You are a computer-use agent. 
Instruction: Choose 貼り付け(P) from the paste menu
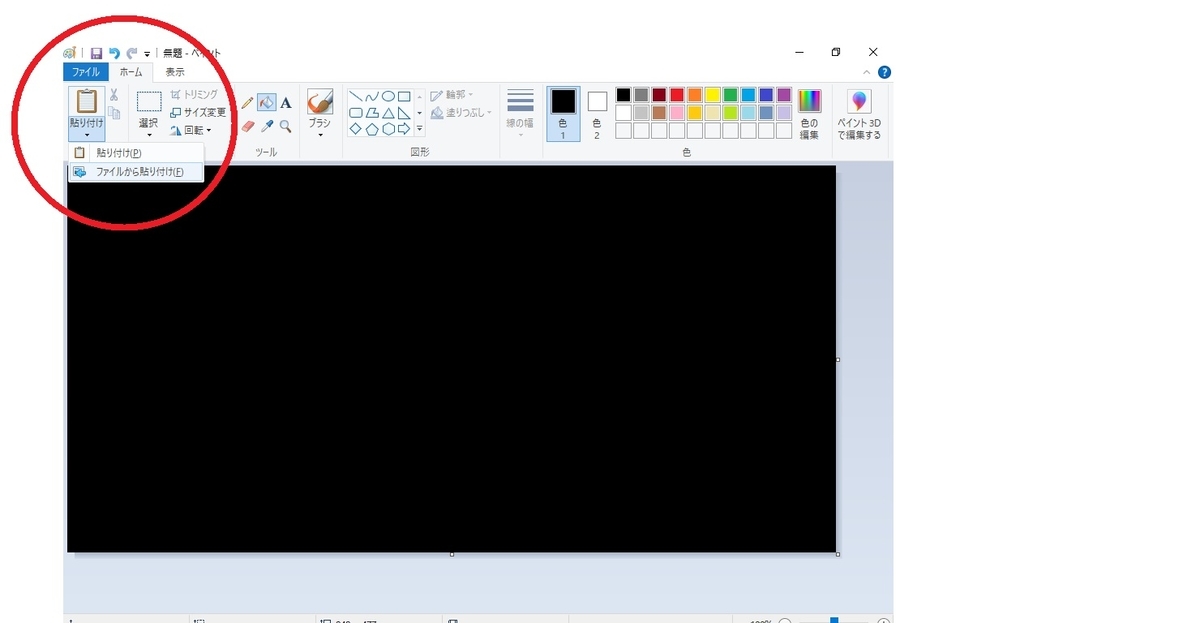136,153
